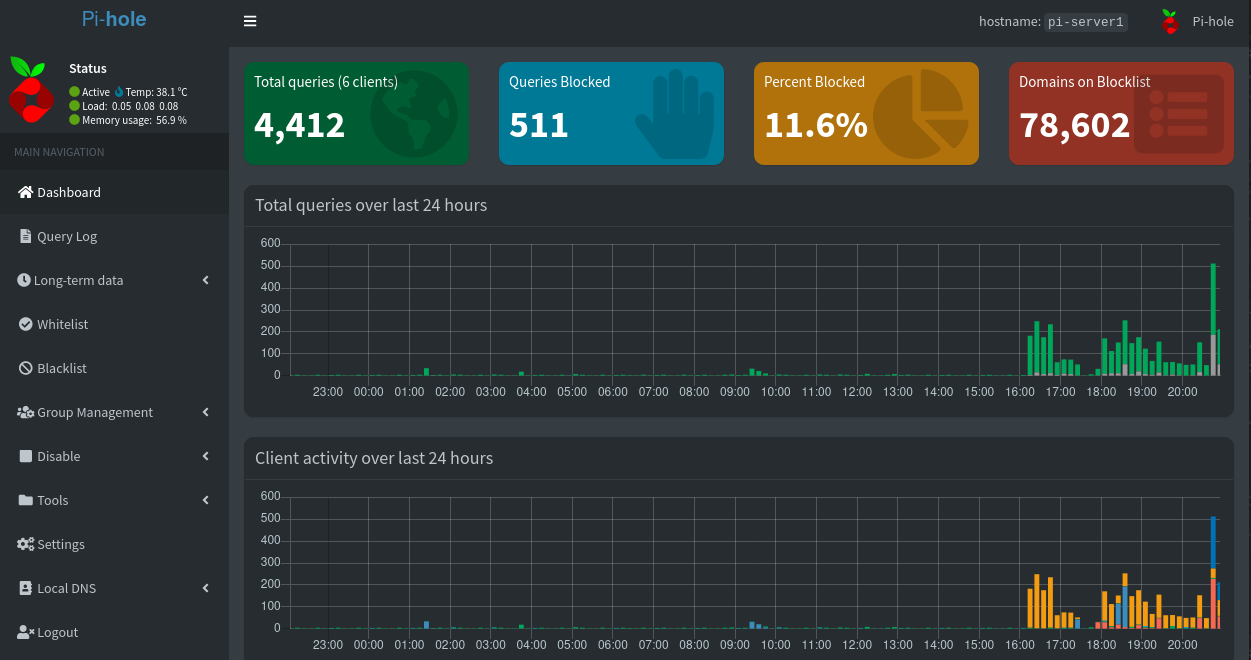Expand the Disable submenu chevron
The width and height of the screenshot is (1251, 660).
(x=206, y=456)
